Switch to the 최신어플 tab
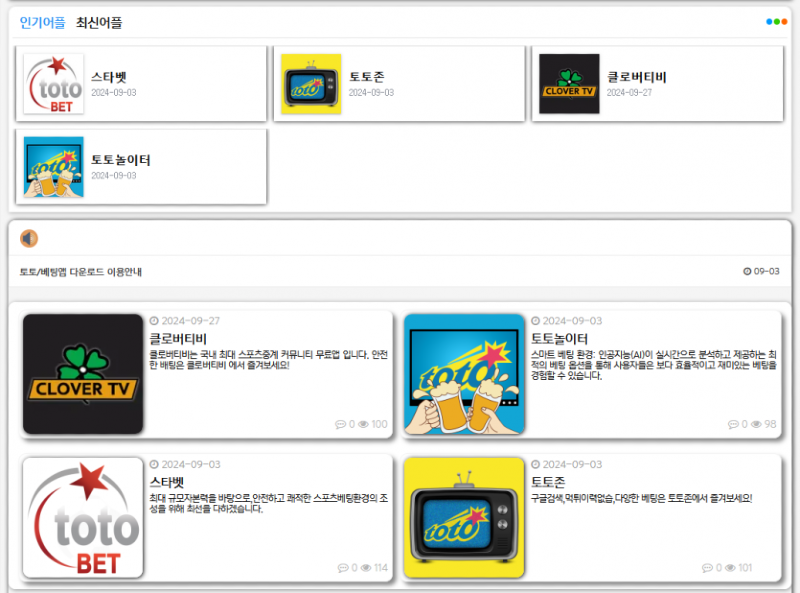800x593 pixels. point(99,22)
